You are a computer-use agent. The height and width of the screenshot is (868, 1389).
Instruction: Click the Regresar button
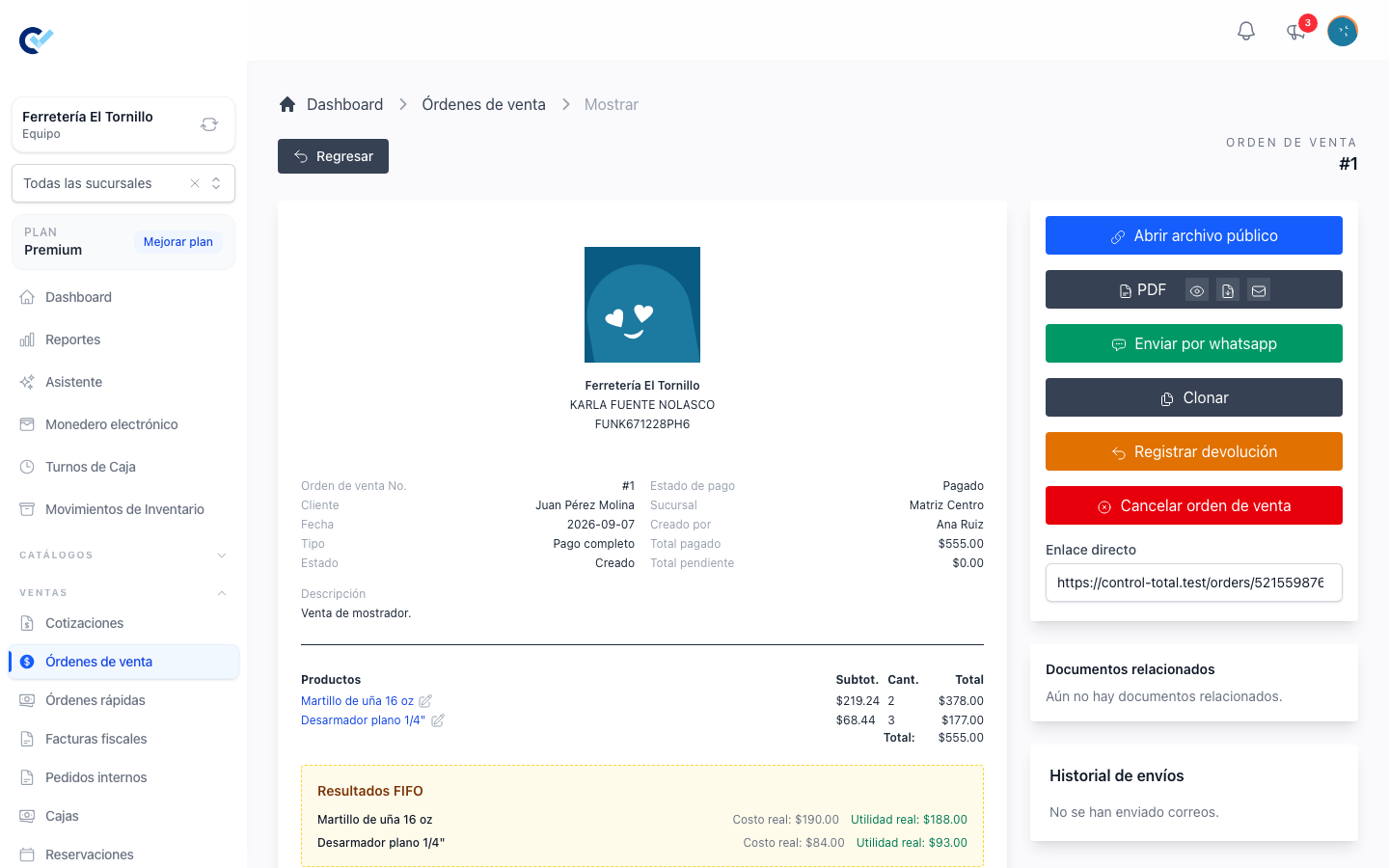pos(333,156)
